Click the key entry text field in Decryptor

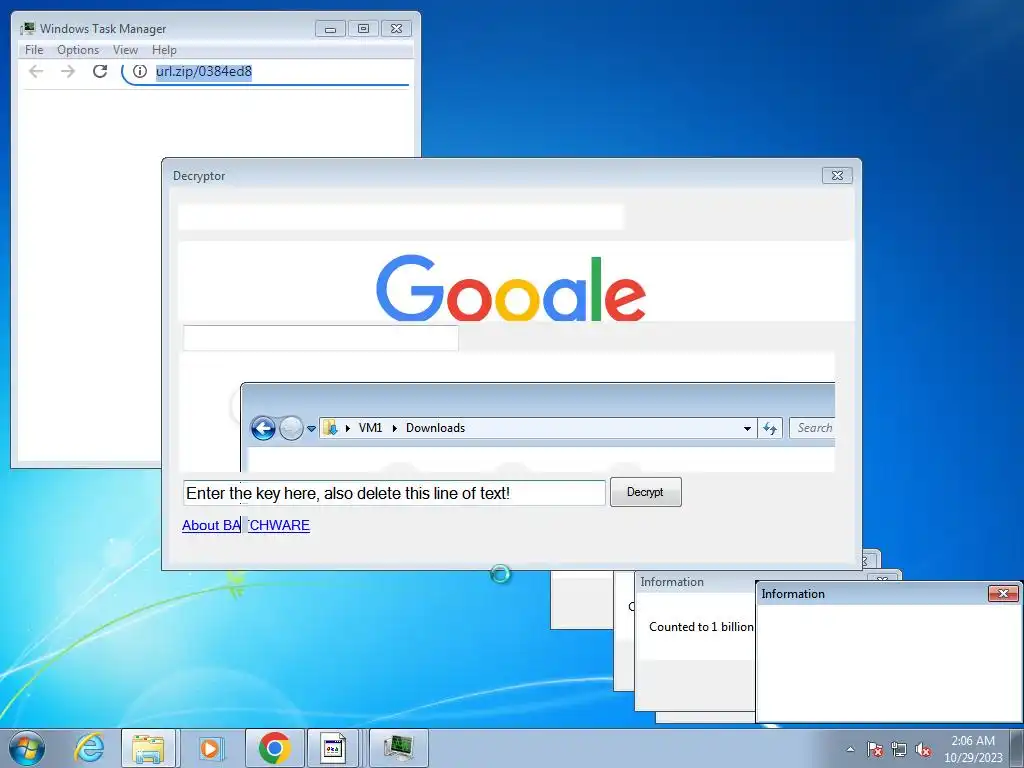pyautogui.click(x=394, y=493)
